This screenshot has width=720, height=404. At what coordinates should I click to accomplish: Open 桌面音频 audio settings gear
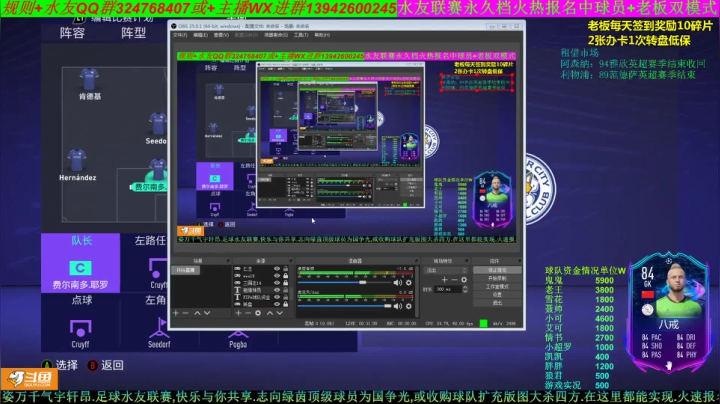point(409,283)
